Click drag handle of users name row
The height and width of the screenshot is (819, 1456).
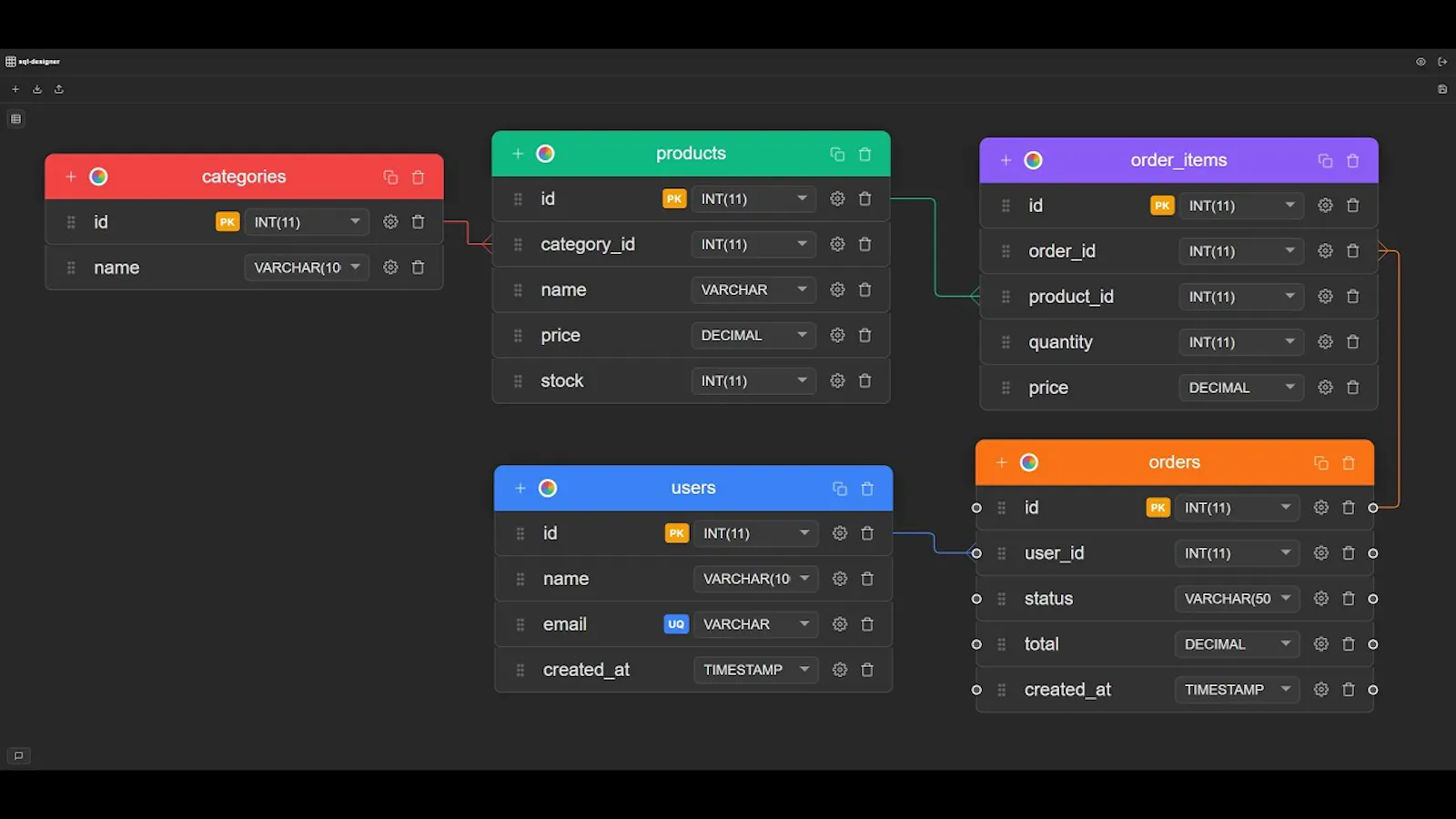point(521,579)
